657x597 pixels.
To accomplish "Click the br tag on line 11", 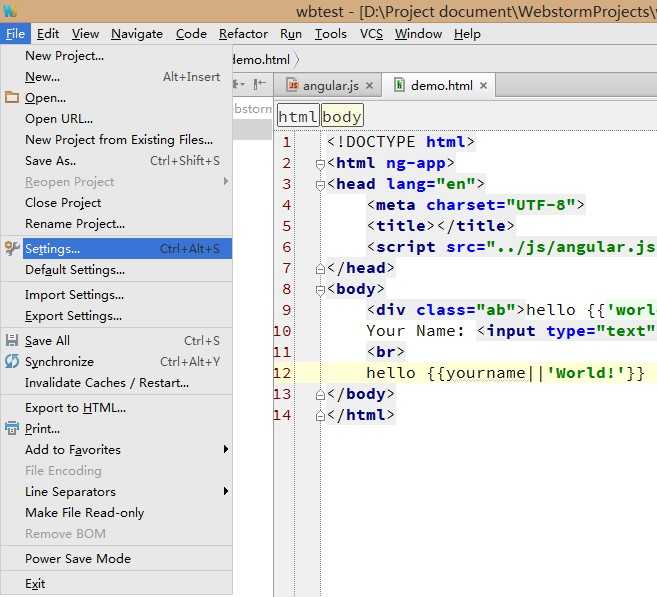I will (x=386, y=351).
